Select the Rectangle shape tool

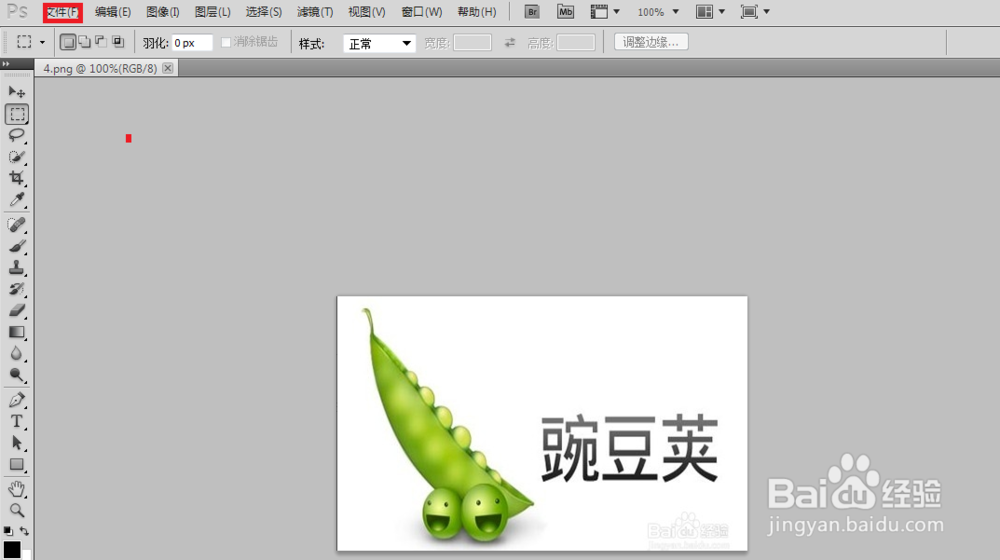[x=17, y=464]
